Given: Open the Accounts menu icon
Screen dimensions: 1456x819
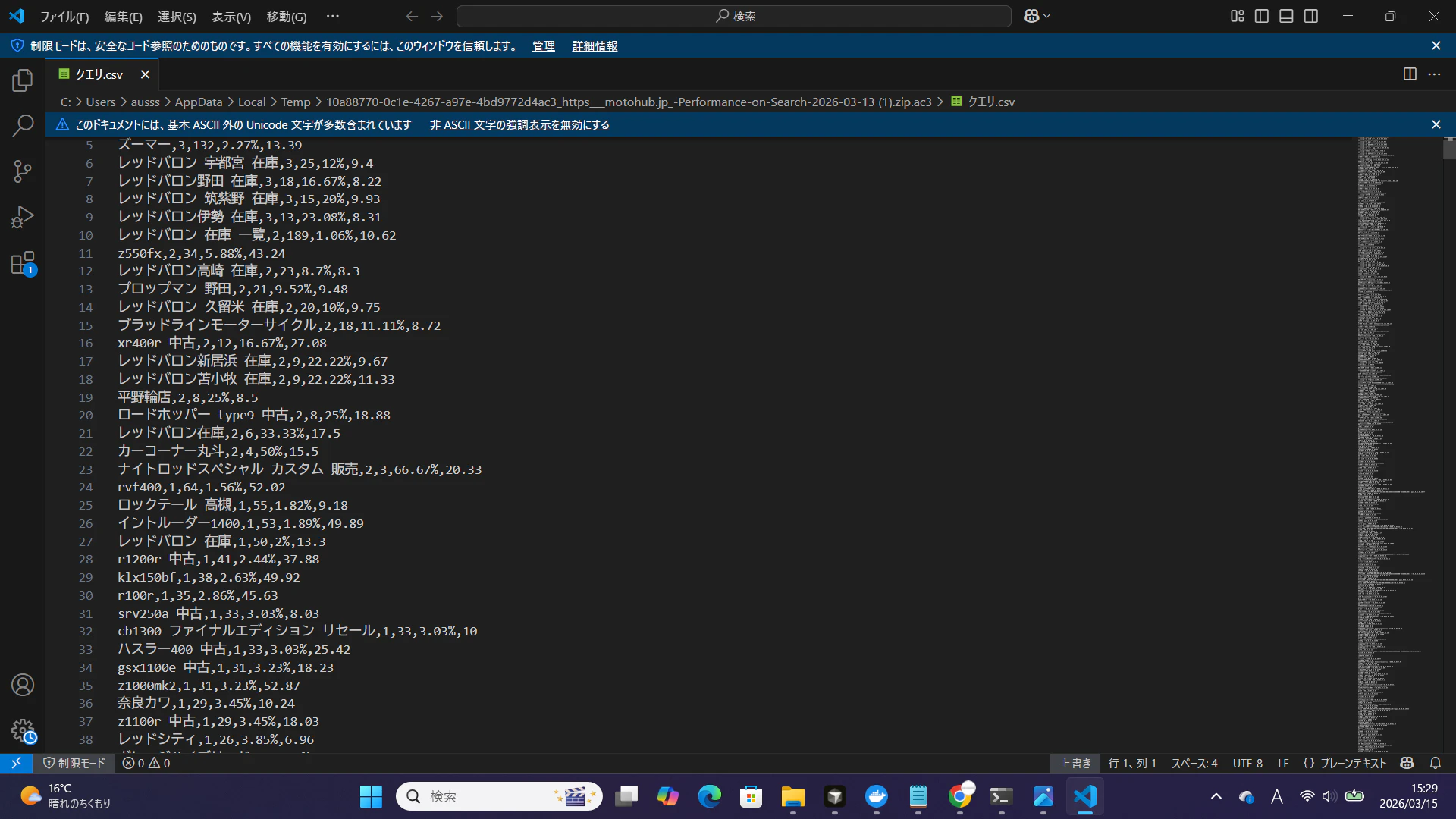Looking at the screenshot, I should tap(23, 685).
